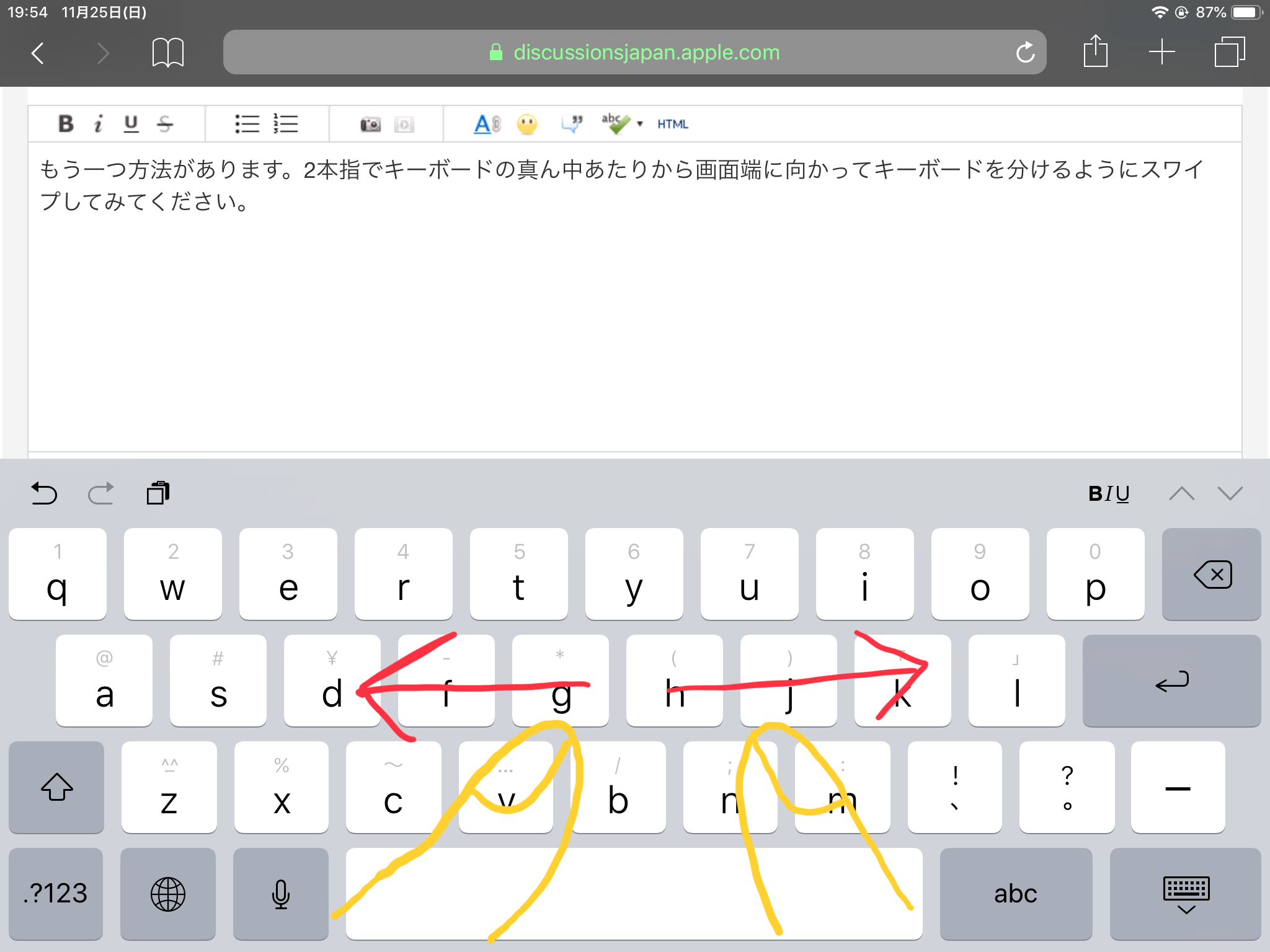Open Safari bookmarks book icon

[x=167, y=52]
